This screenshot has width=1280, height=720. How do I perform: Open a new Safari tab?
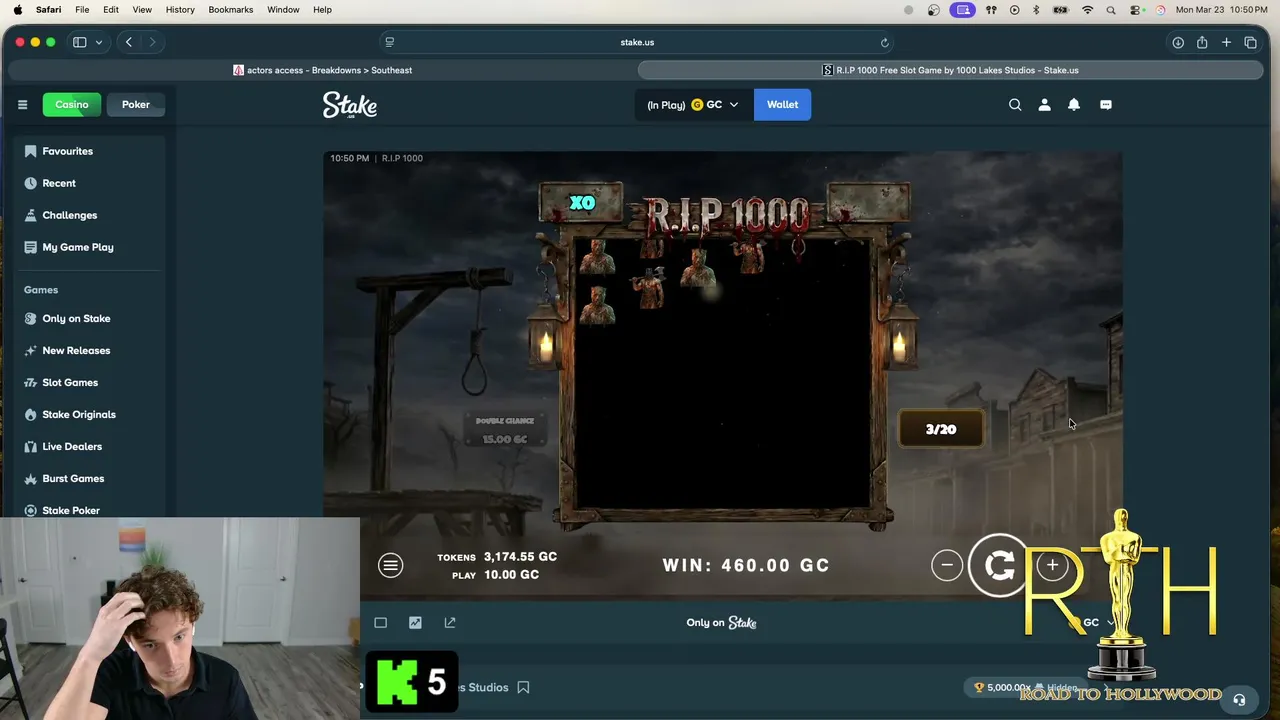point(1226,42)
